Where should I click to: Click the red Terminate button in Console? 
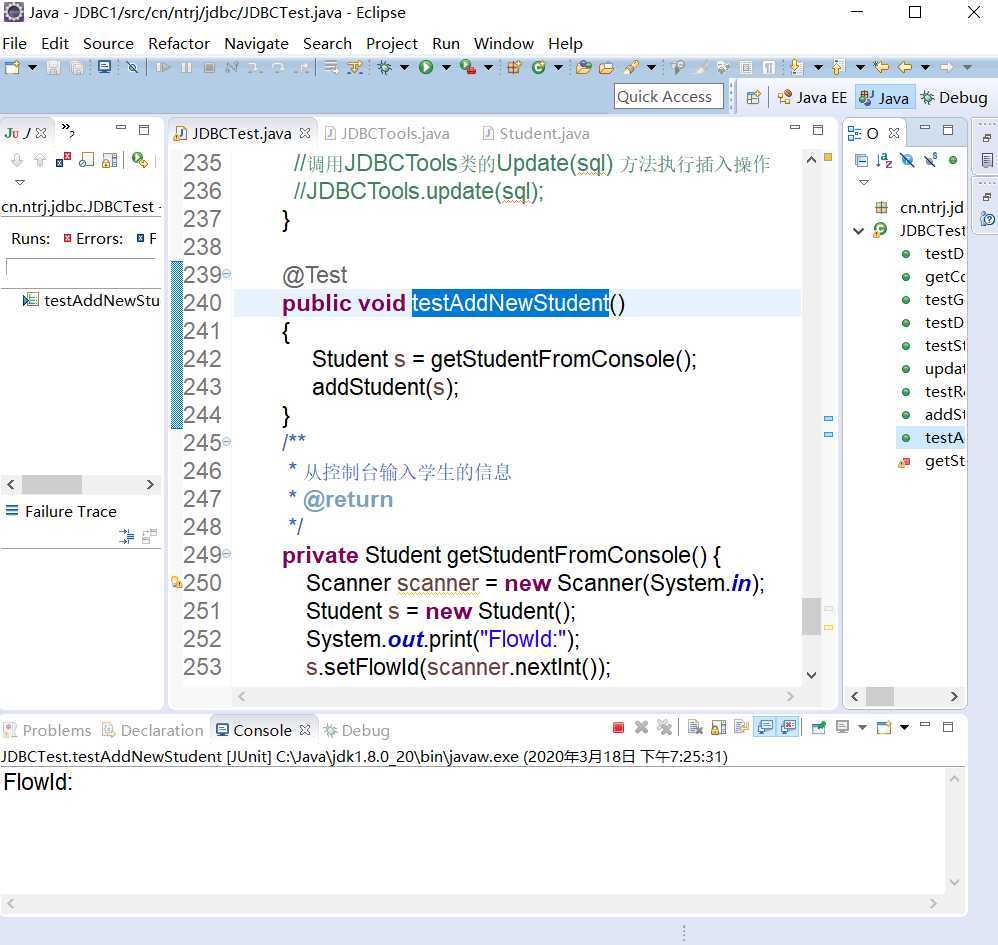tap(618, 727)
